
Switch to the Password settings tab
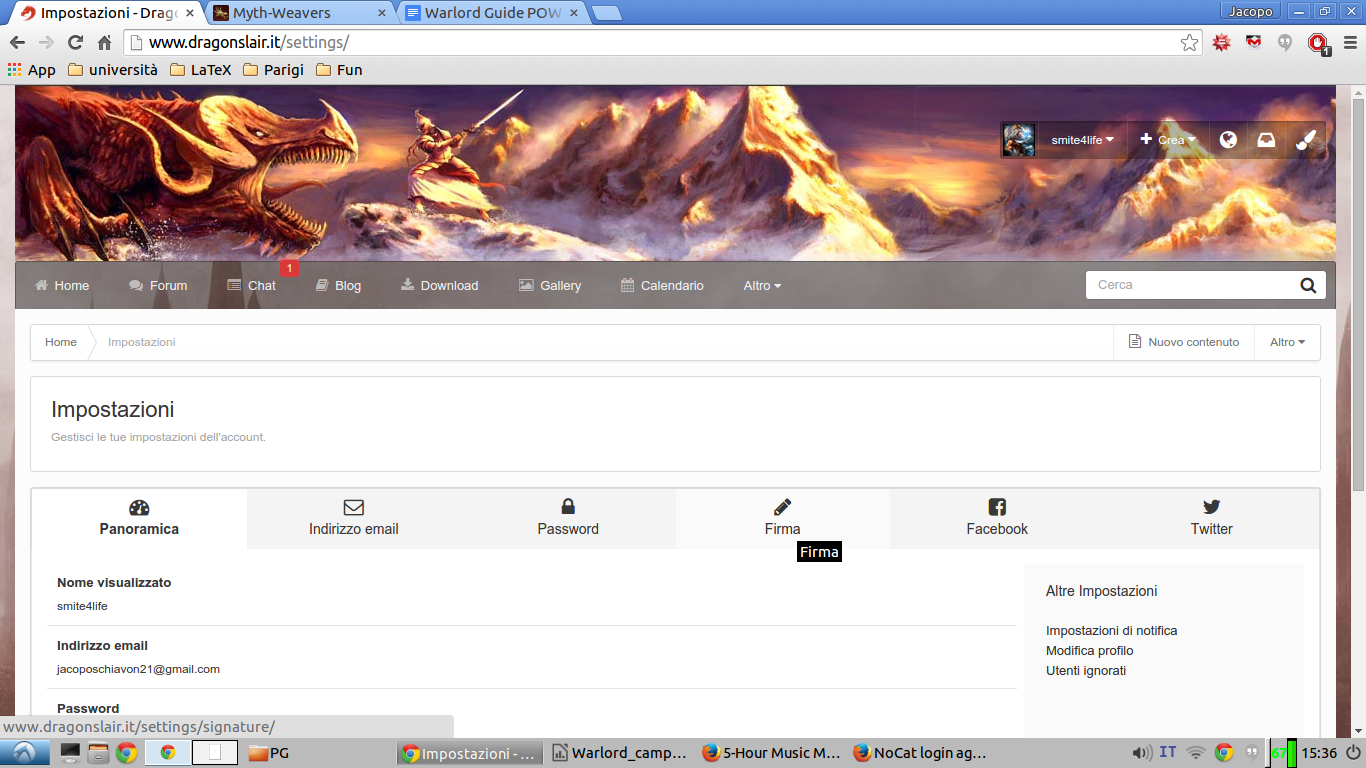click(x=568, y=518)
